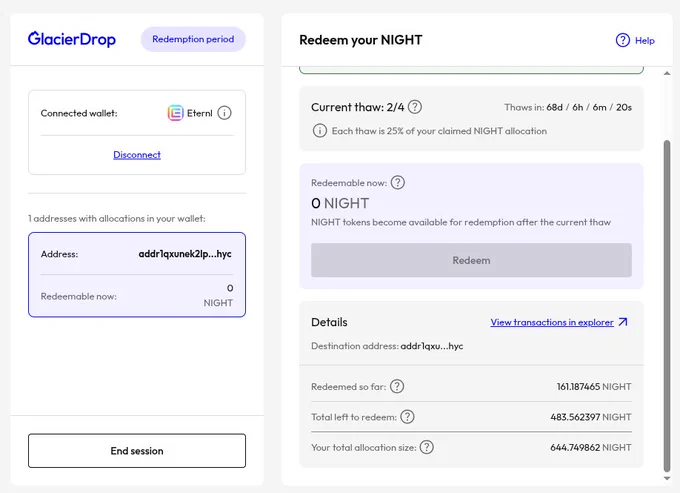680x493 pixels.
Task: Click the GlacierDrop logo
Action: pyautogui.click(x=72, y=39)
